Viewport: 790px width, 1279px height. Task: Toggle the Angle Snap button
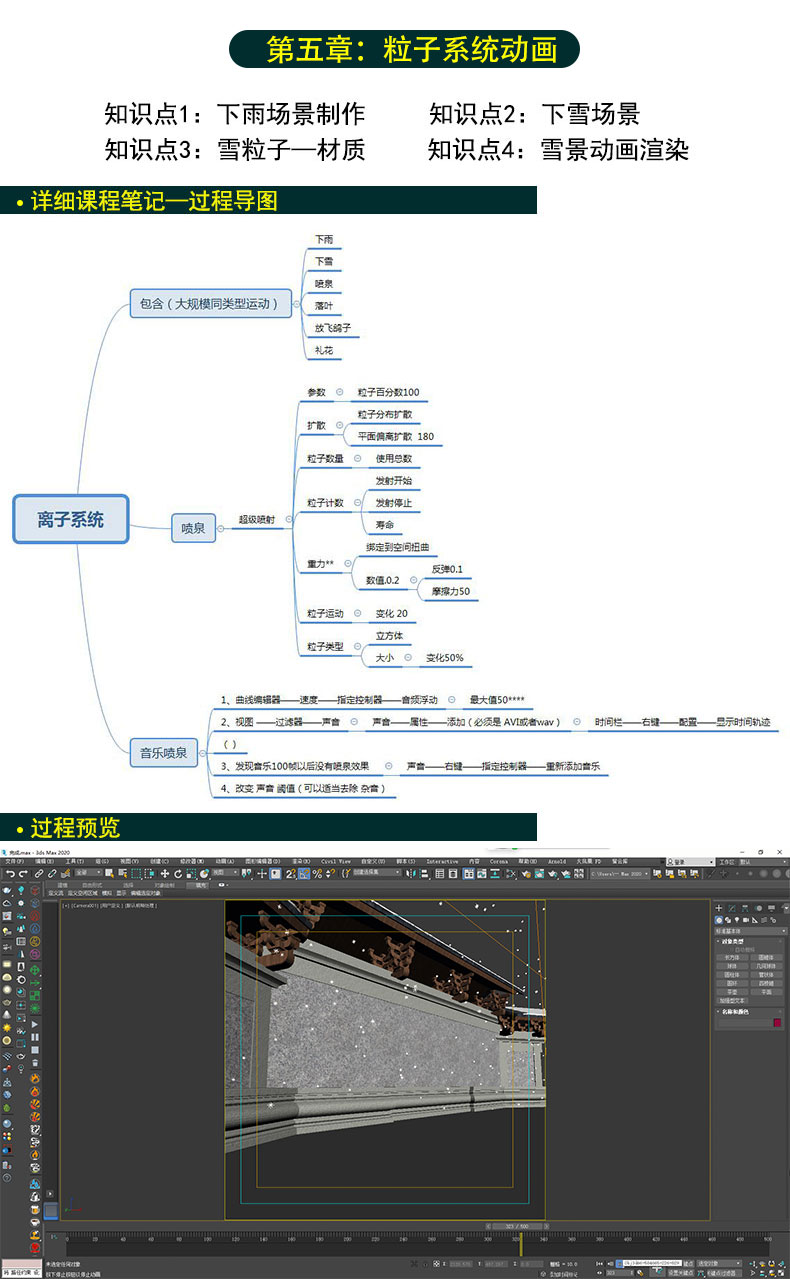tap(304, 873)
